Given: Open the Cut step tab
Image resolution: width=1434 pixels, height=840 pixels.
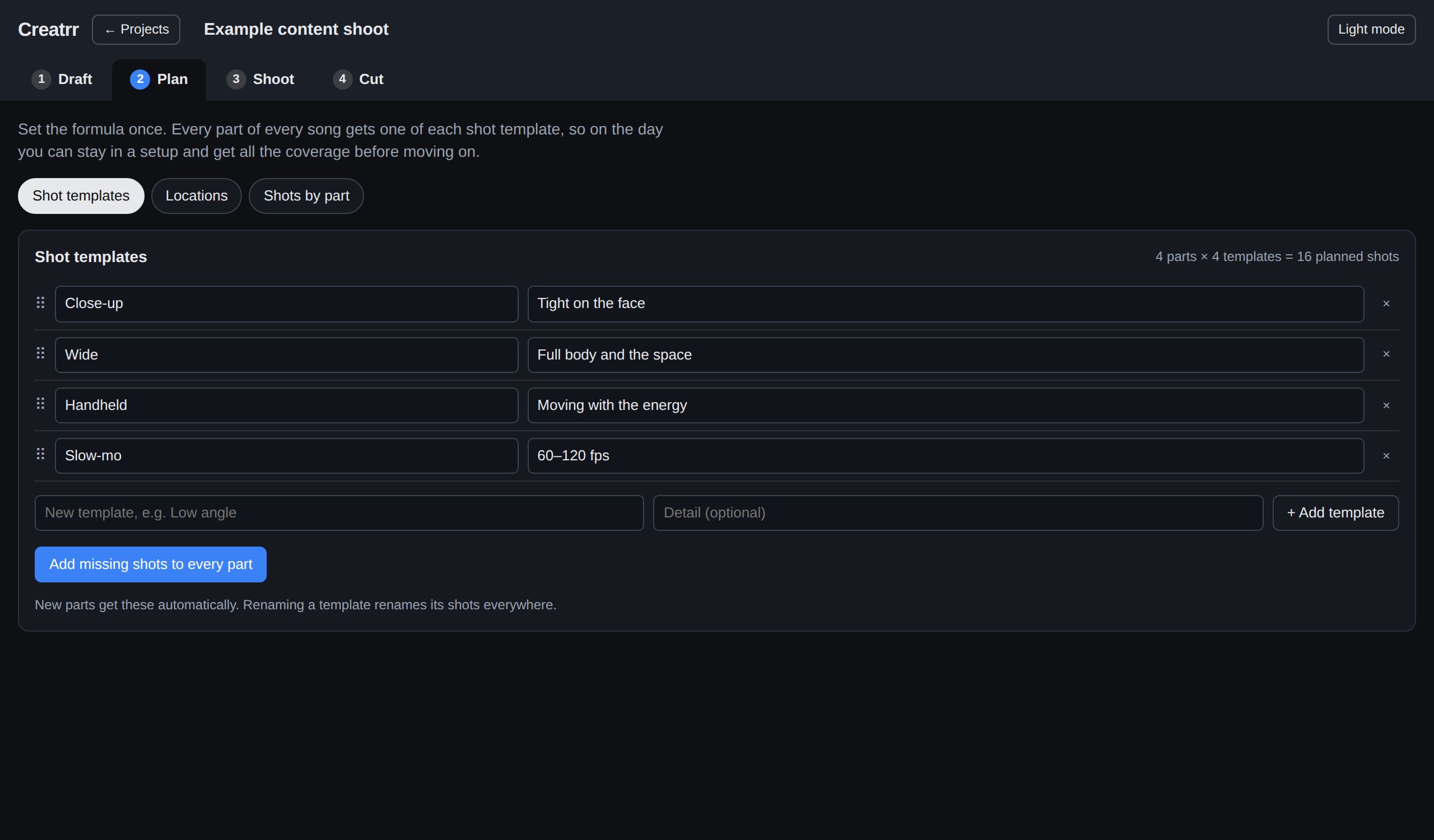Looking at the screenshot, I should [358, 79].
